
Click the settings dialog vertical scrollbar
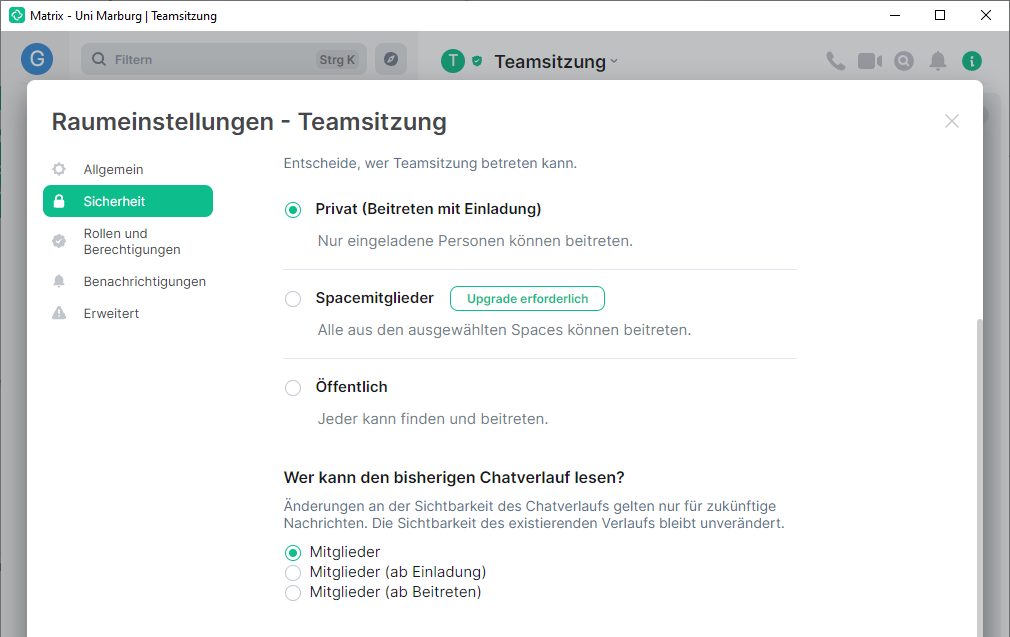(980, 477)
